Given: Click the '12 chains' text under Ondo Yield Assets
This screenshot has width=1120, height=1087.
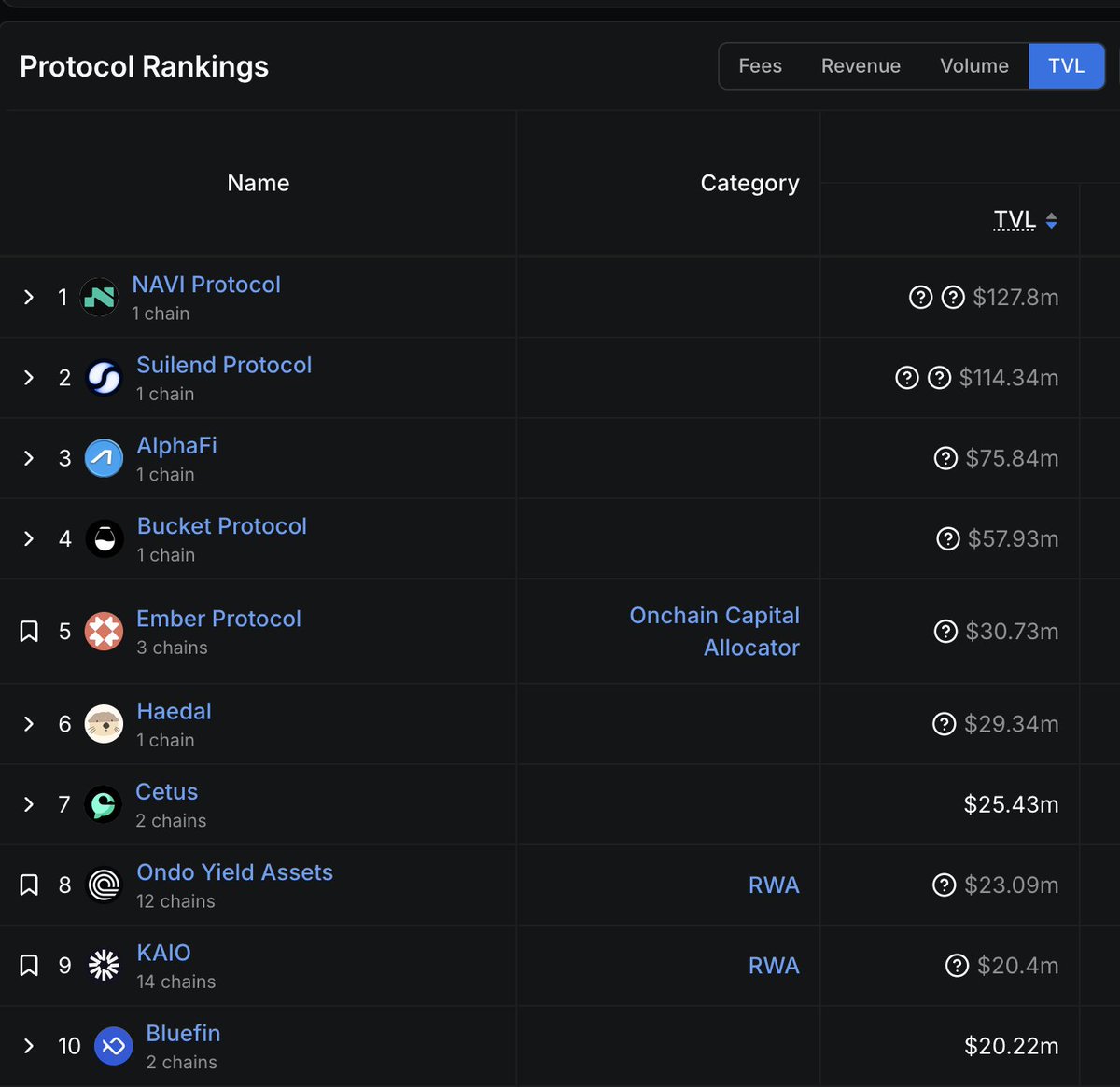Looking at the screenshot, I should (x=175, y=901).
